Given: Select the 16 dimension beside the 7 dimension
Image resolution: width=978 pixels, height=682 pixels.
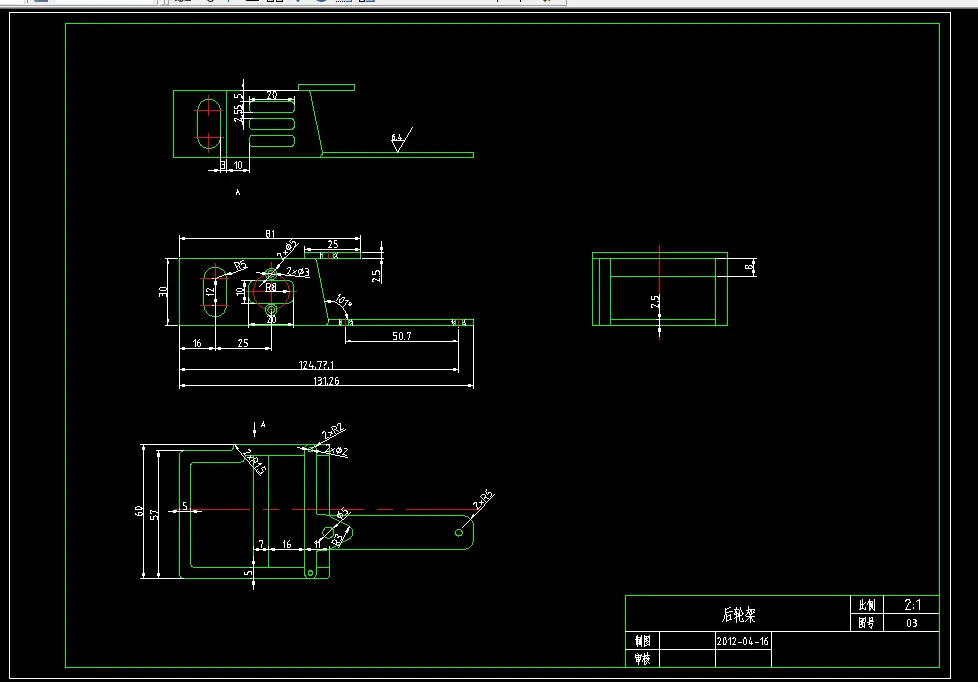Looking at the screenshot, I should point(286,544).
